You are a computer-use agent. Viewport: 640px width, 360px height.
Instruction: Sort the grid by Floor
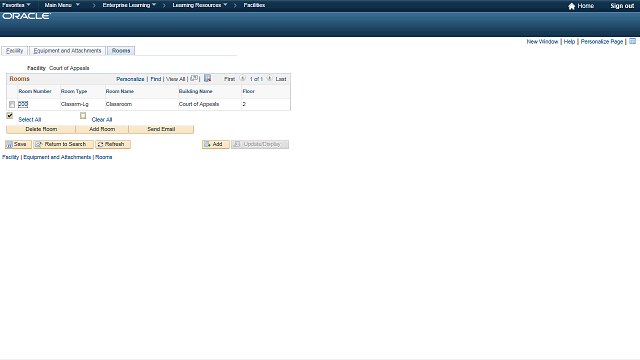249,91
